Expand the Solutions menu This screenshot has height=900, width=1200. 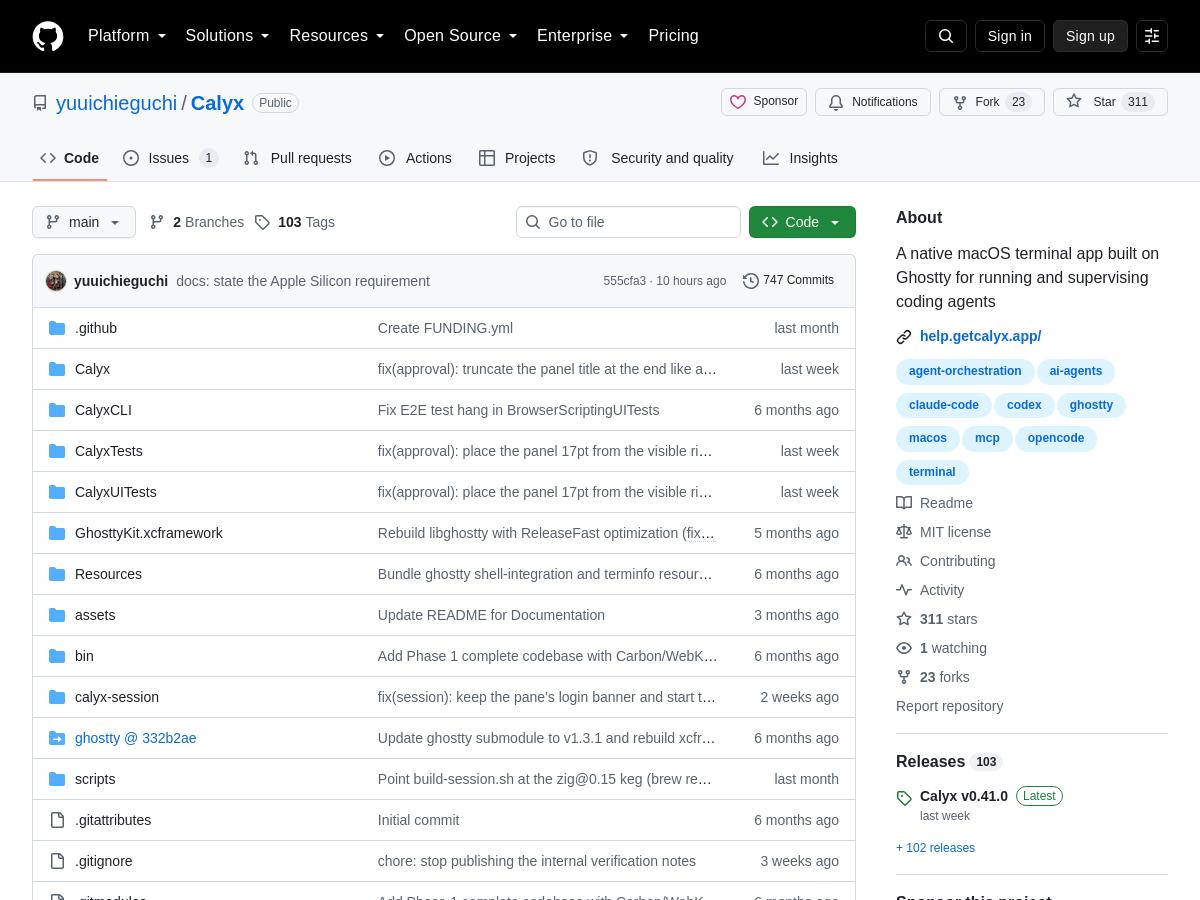[228, 36]
